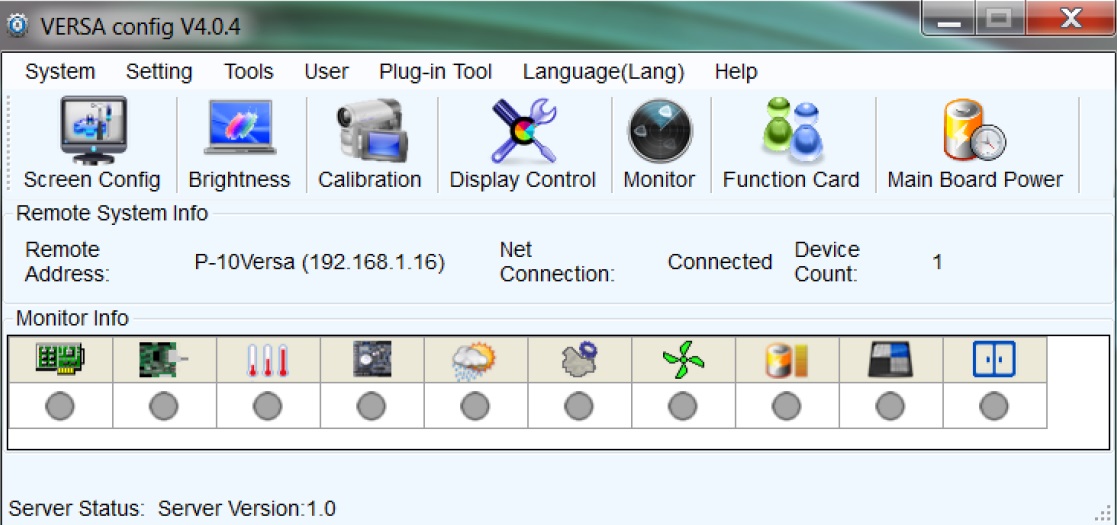Click status indicator under cabinet door icon
Screen dimensions: 1117x525
[x=994, y=407]
